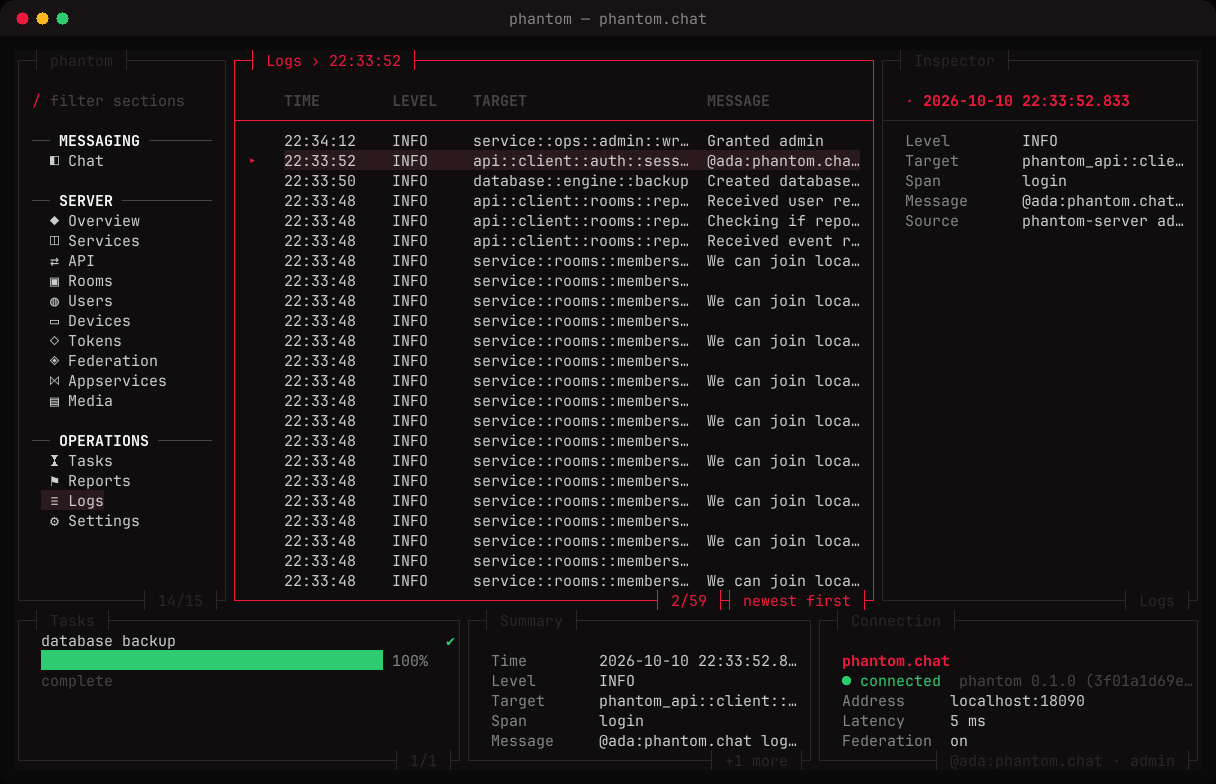Viewport: 1216px width, 784px height.
Task: Open the Reports flag icon
Action: pos(55,481)
